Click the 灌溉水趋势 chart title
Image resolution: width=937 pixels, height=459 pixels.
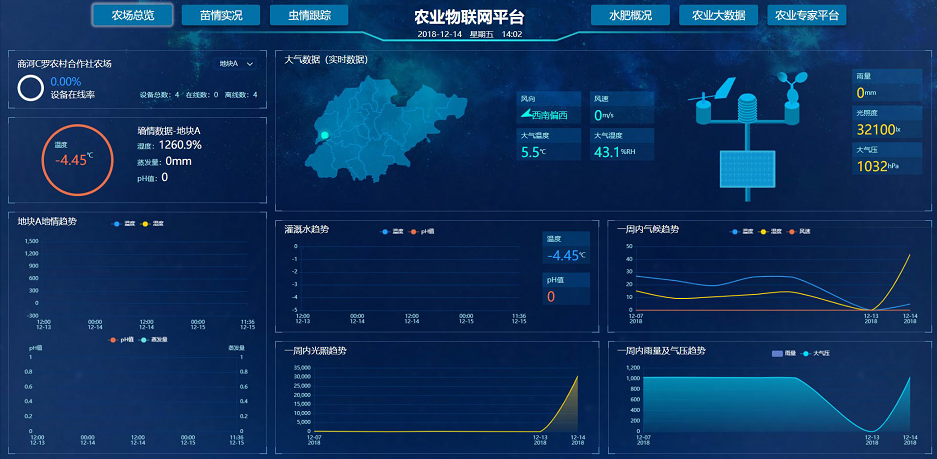pyautogui.click(x=307, y=230)
